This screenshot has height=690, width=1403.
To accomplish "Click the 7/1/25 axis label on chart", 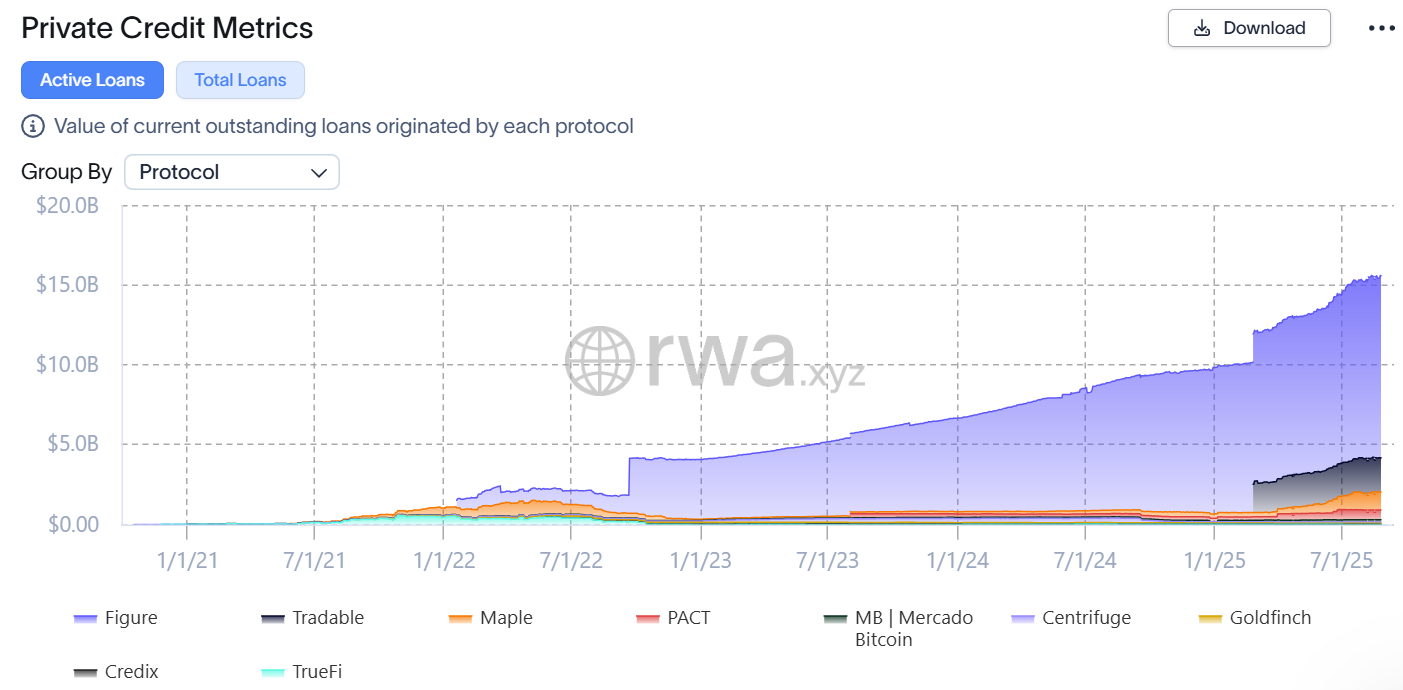I will coord(1340,560).
